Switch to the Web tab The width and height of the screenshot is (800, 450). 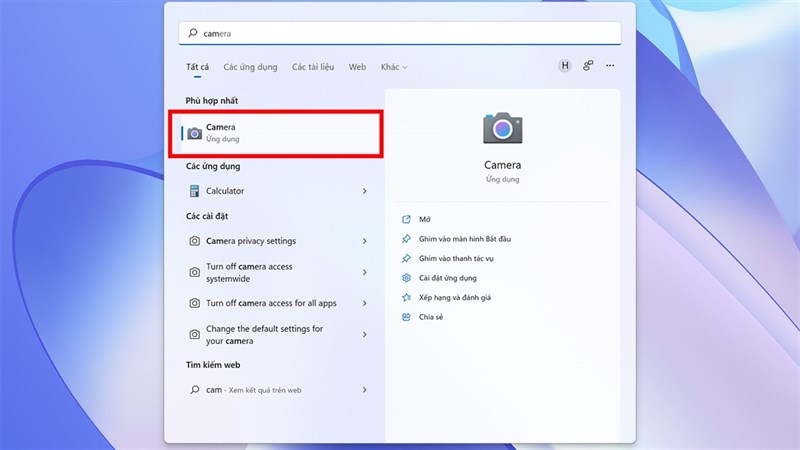click(x=357, y=67)
